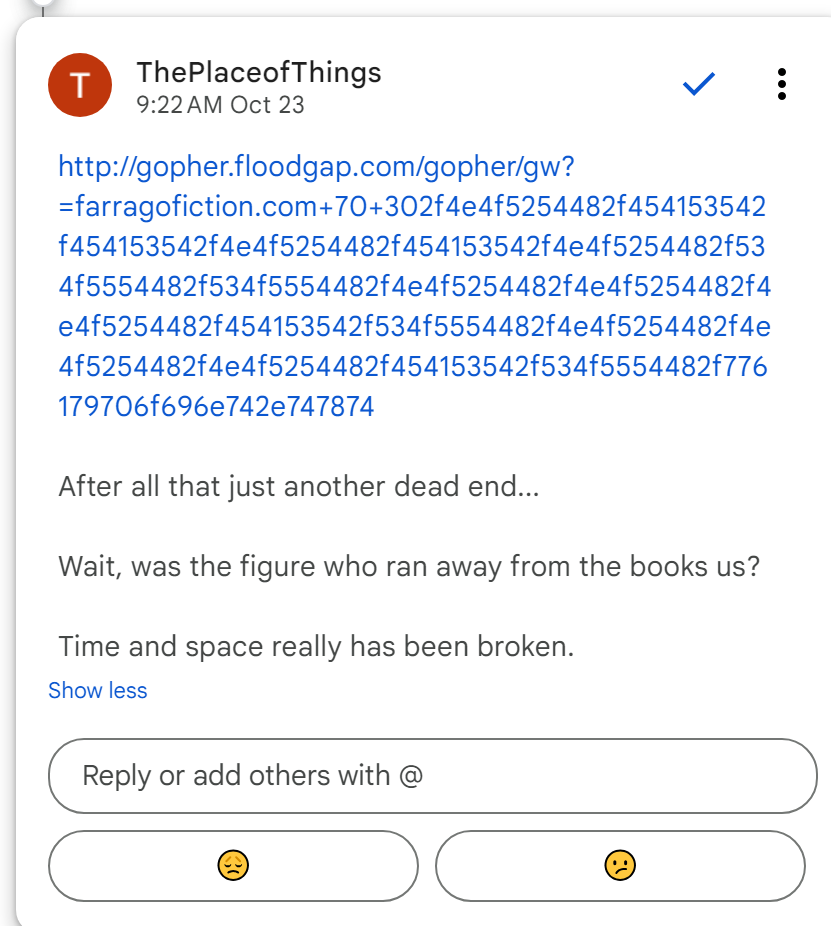React with the confused face emoji
Image resolution: width=831 pixels, height=926 pixels.
click(x=620, y=865)
